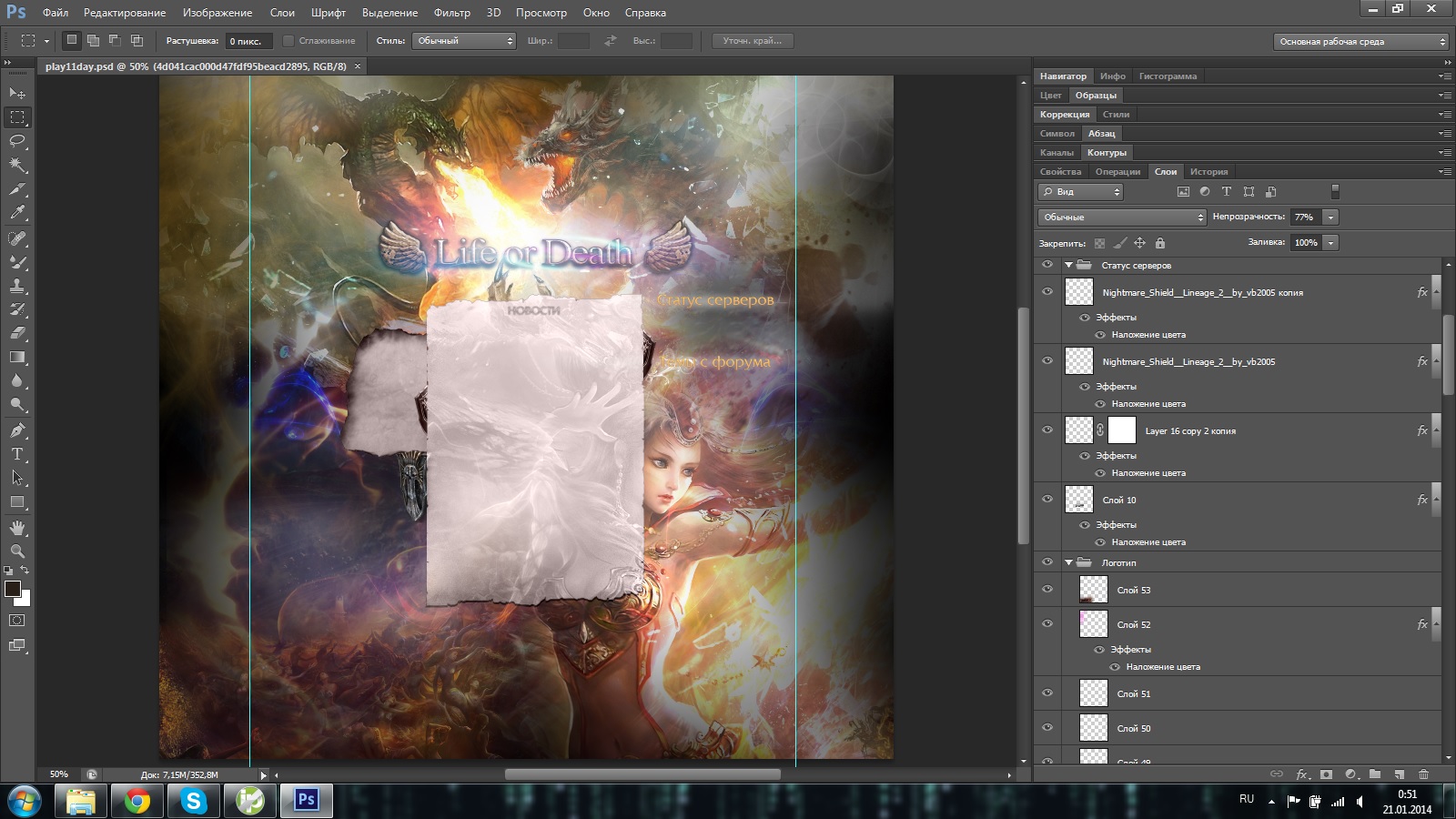Hide Layer 16 copy 2 копия layer

coord(1047,430)
